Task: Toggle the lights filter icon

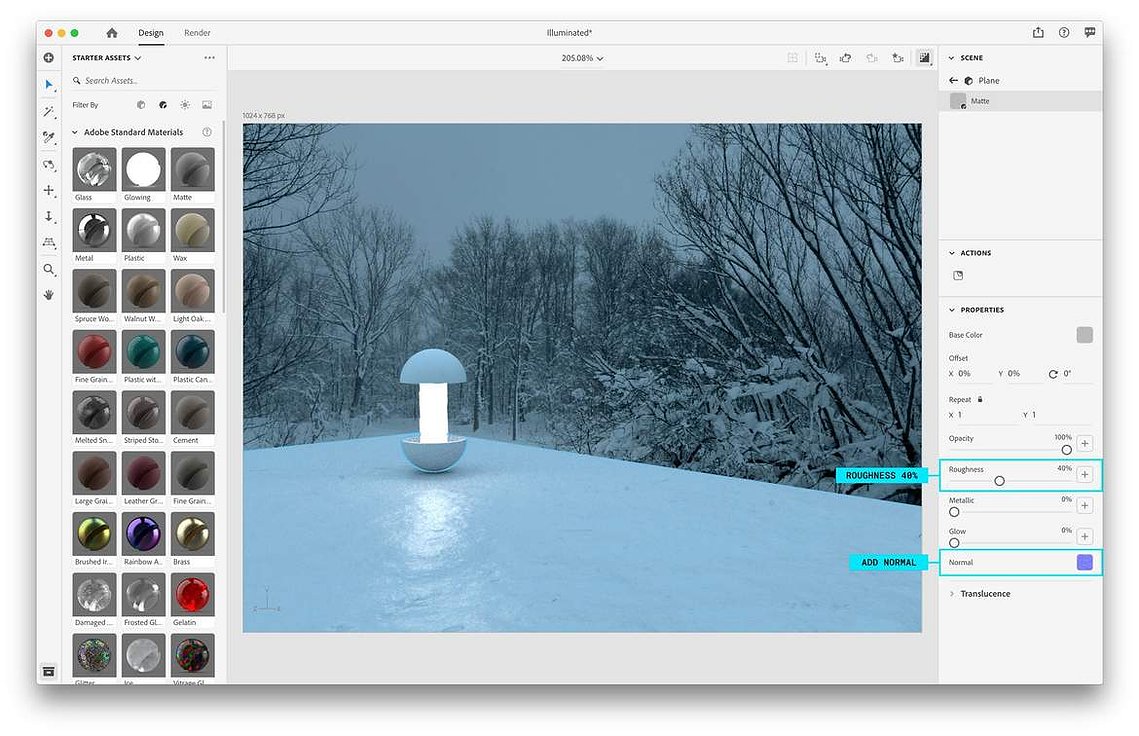Action: click(x=185, y=105)
